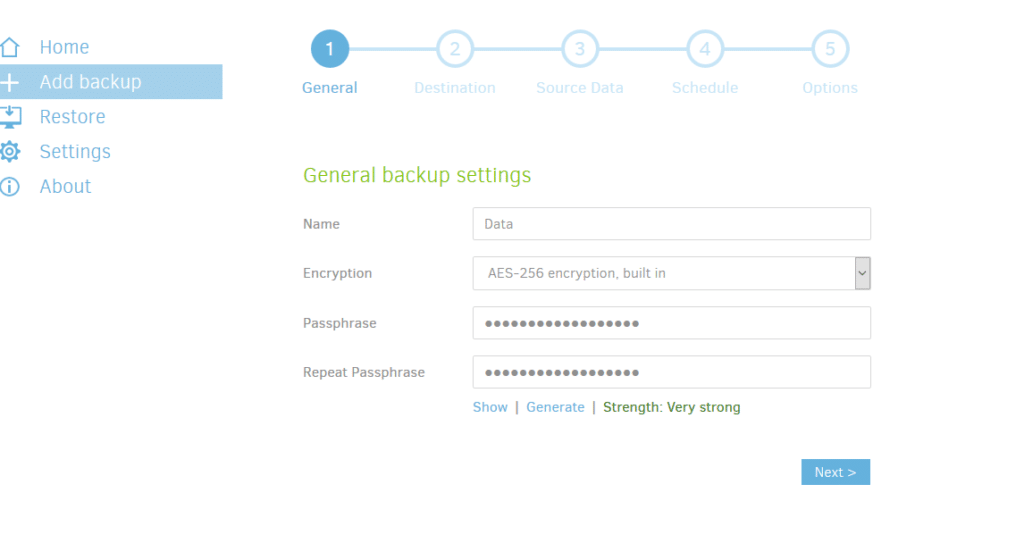Click the Settings gear icon
This screenshot has width=1024, height=543.
(10, 152)
